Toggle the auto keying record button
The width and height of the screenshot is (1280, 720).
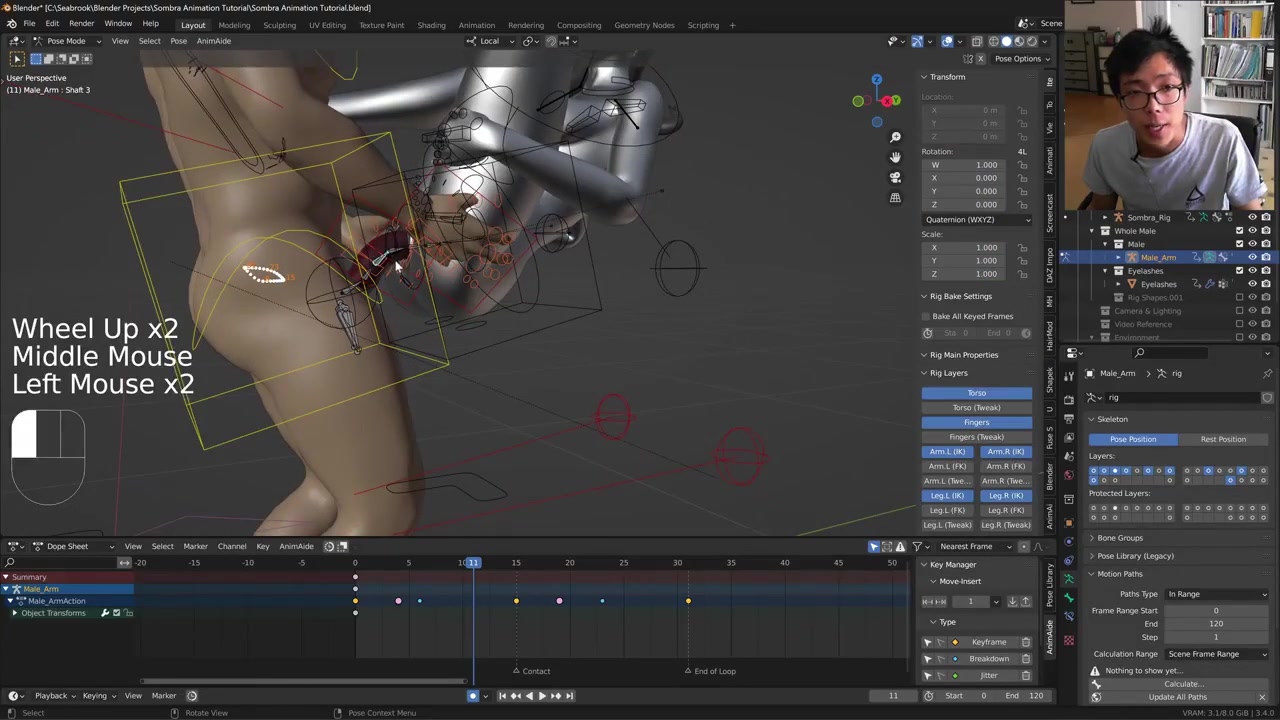[x=473, y=696]
